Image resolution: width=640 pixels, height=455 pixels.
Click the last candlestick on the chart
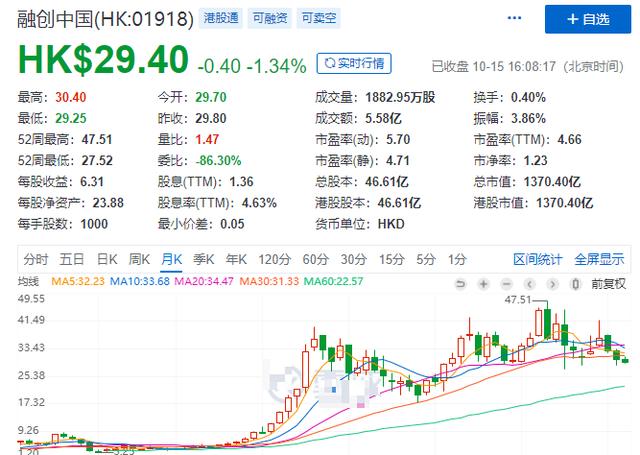tap(624, 360)
